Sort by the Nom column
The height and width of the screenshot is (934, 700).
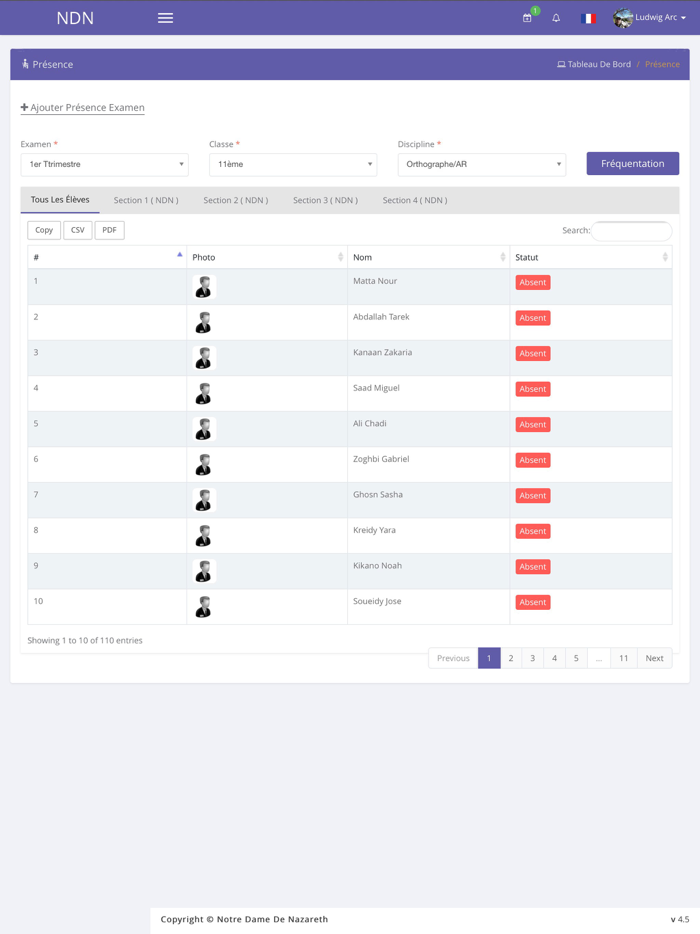pyautogui.click(x=428, y=257)
